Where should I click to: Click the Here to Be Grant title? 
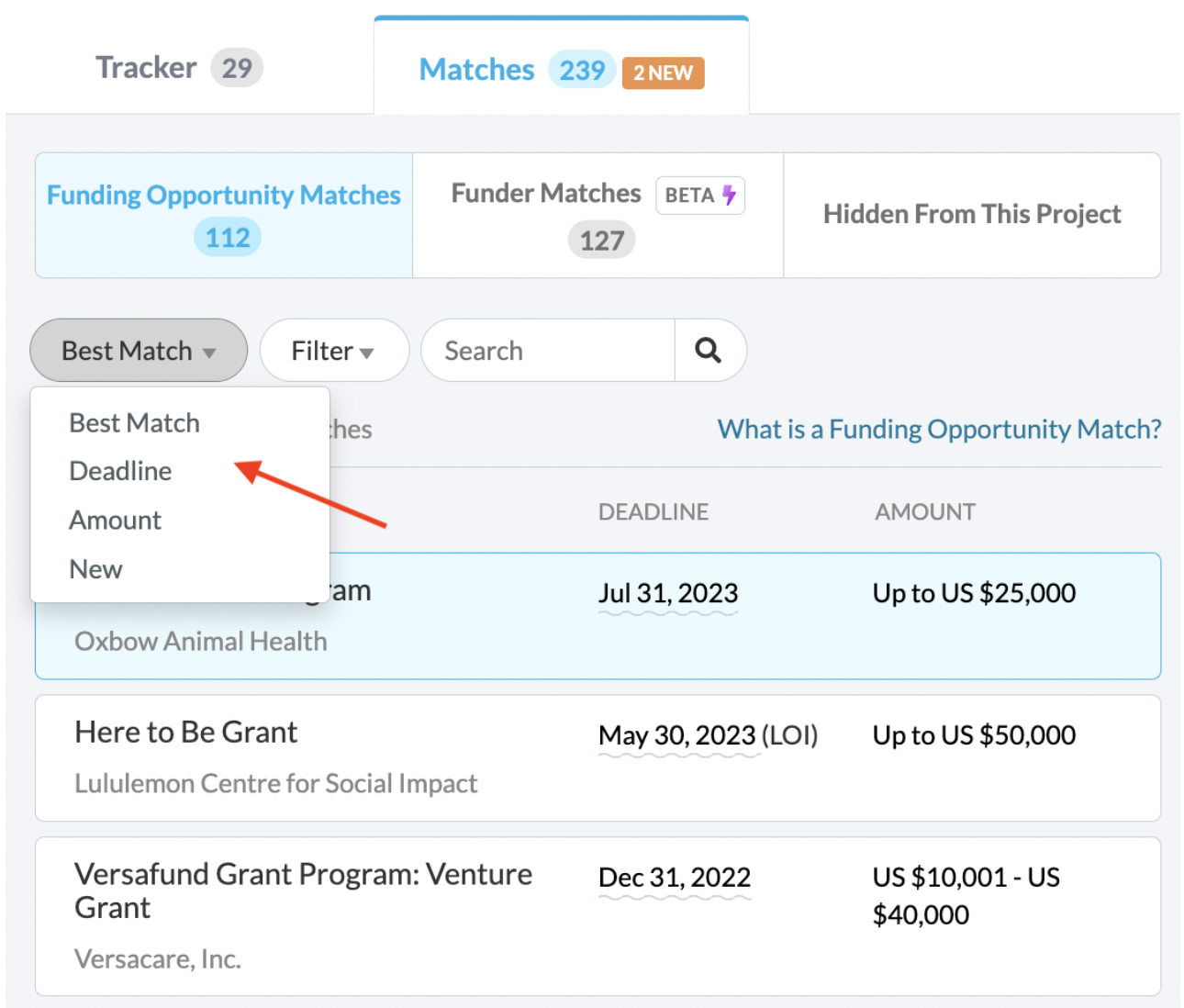(x=185, y=732)
